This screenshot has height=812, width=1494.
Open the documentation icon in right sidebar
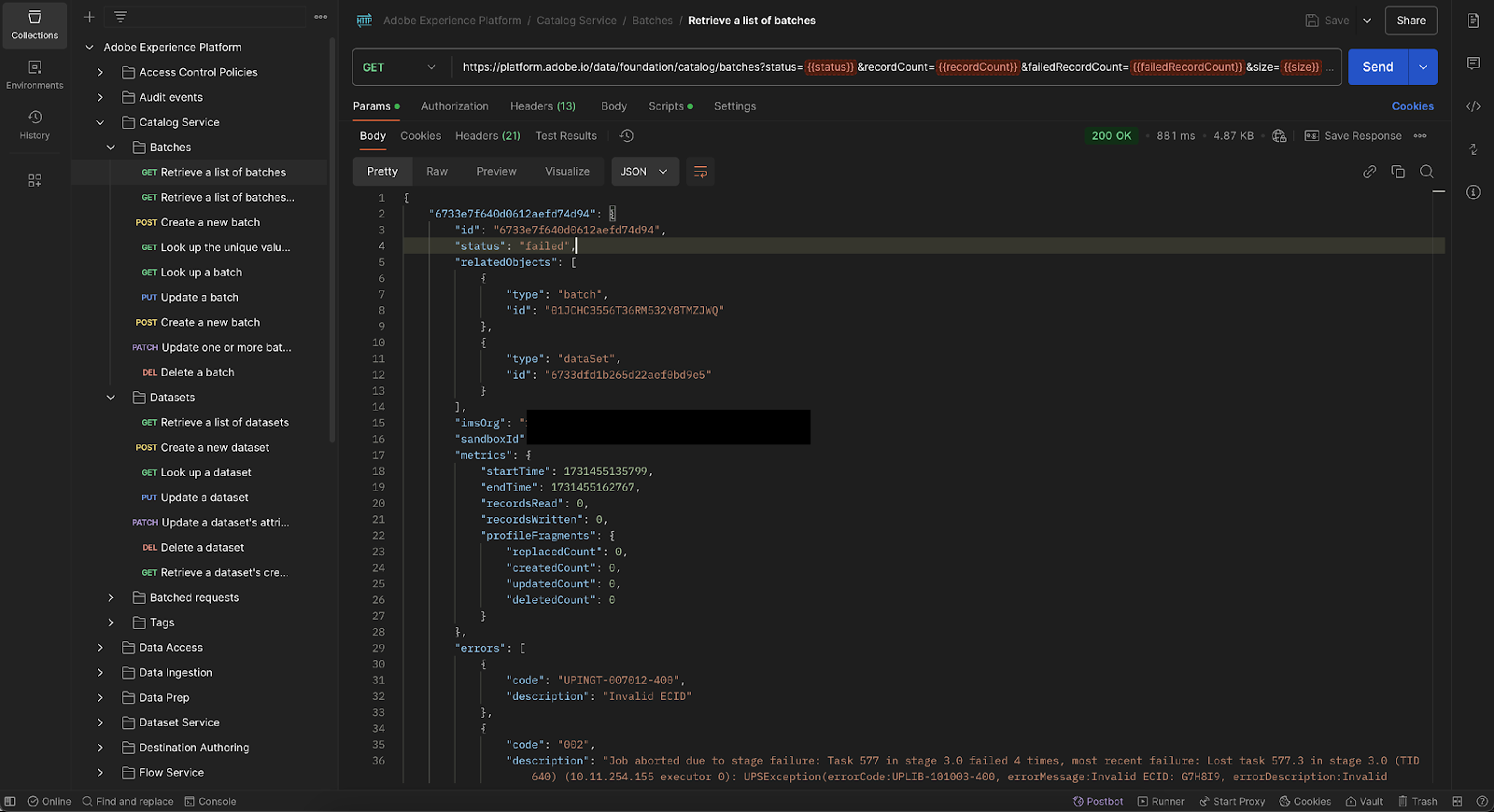[1473, 21]
